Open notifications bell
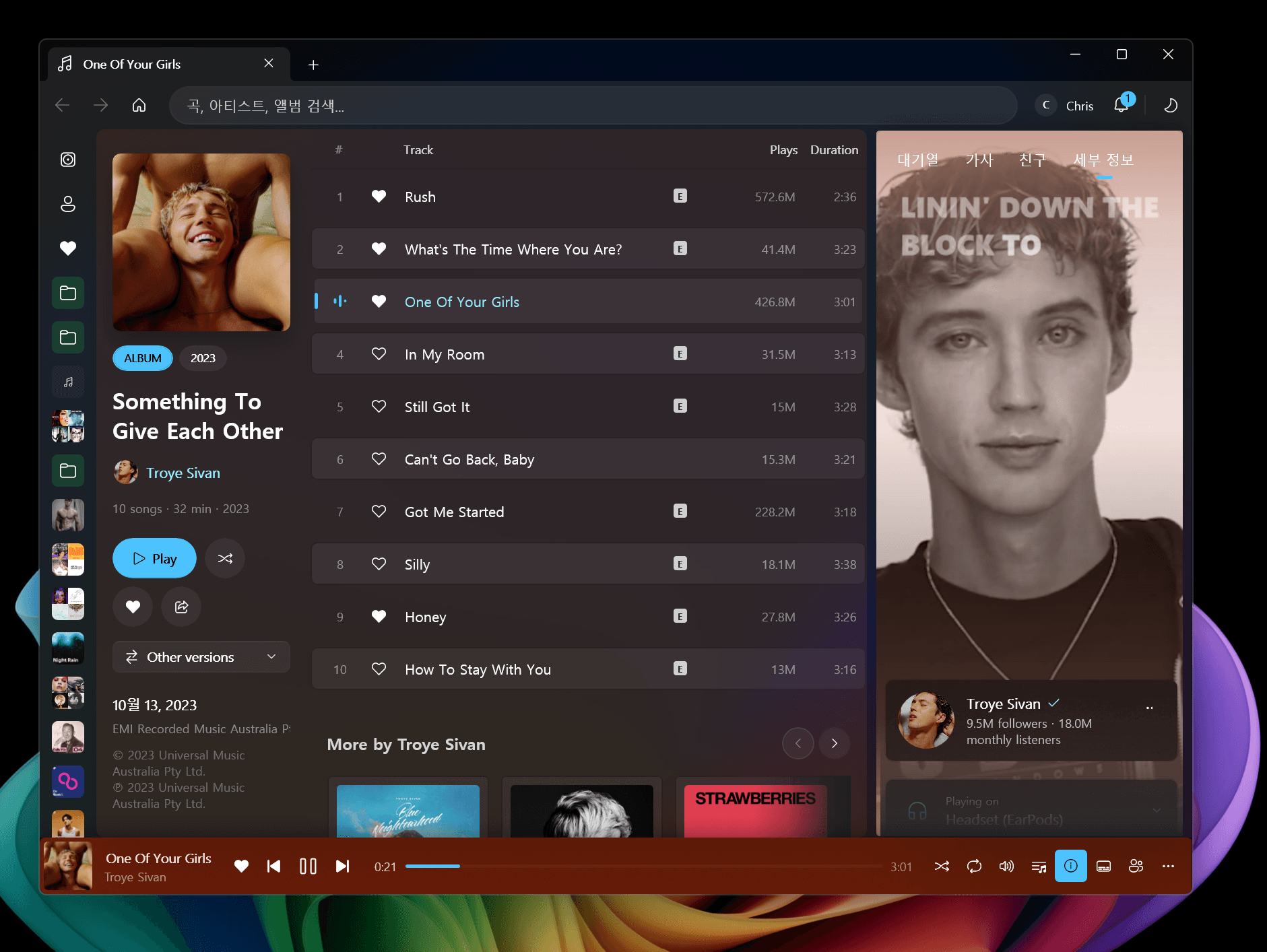Viewport: 1267px width, 952px height. tap(1122, 105)
